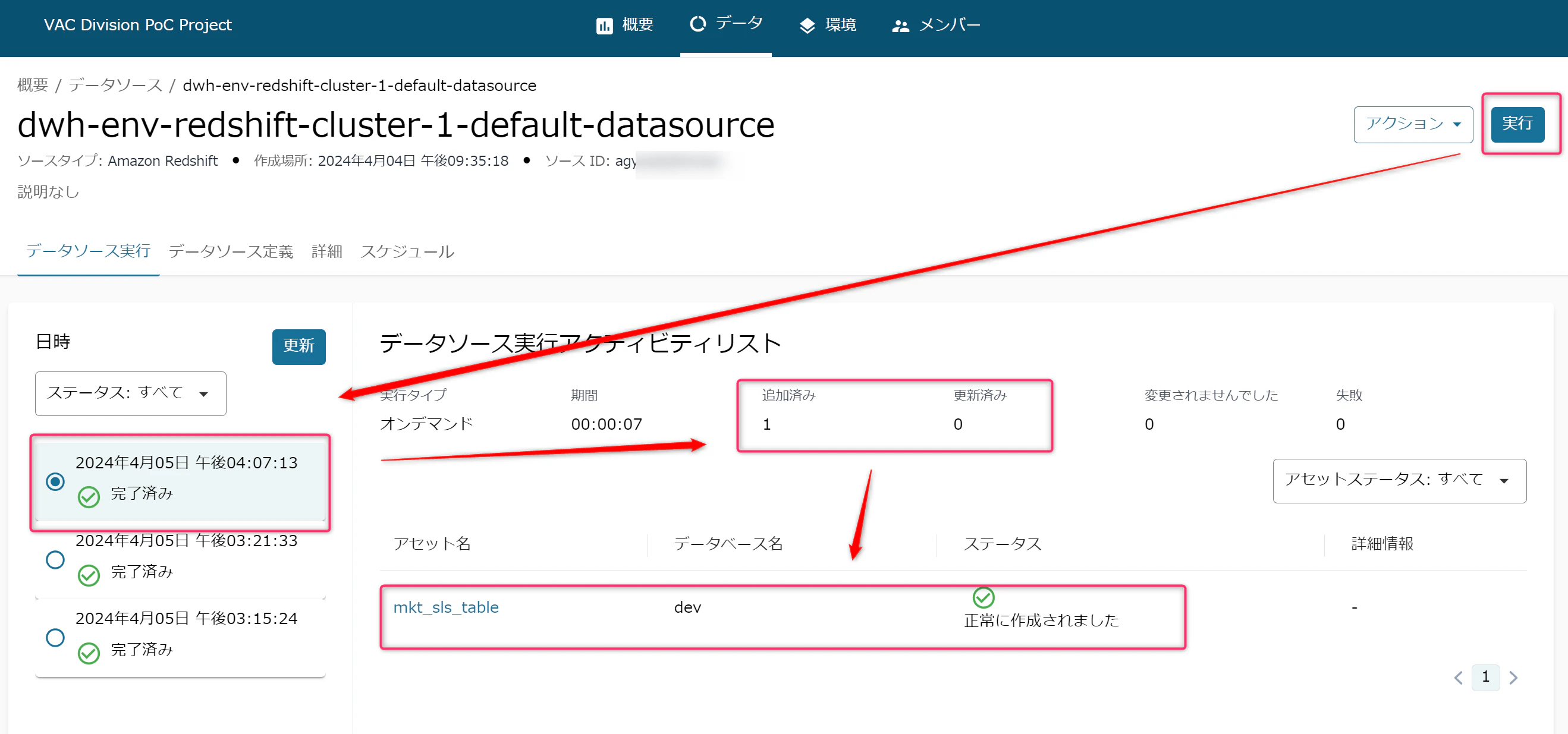Click the ステータス column header
The image size is (1568, 734).
1002,543
